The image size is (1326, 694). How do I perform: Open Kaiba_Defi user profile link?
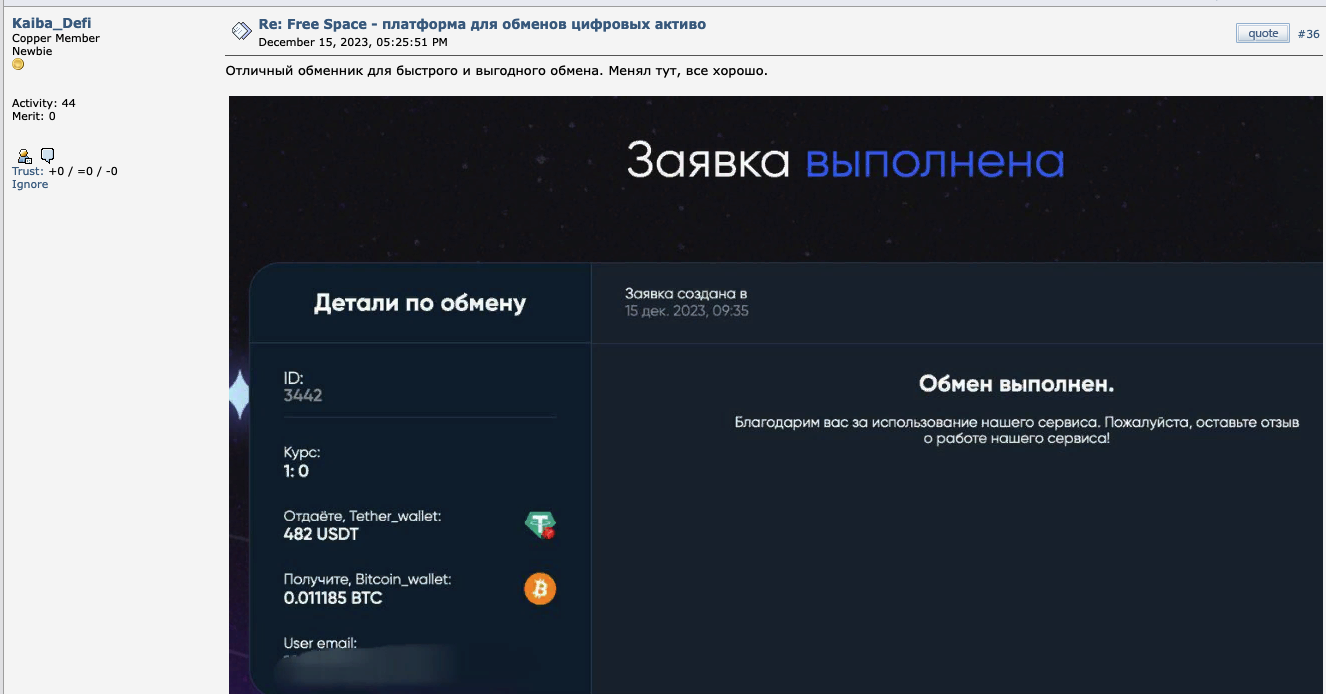coord(51,23)
